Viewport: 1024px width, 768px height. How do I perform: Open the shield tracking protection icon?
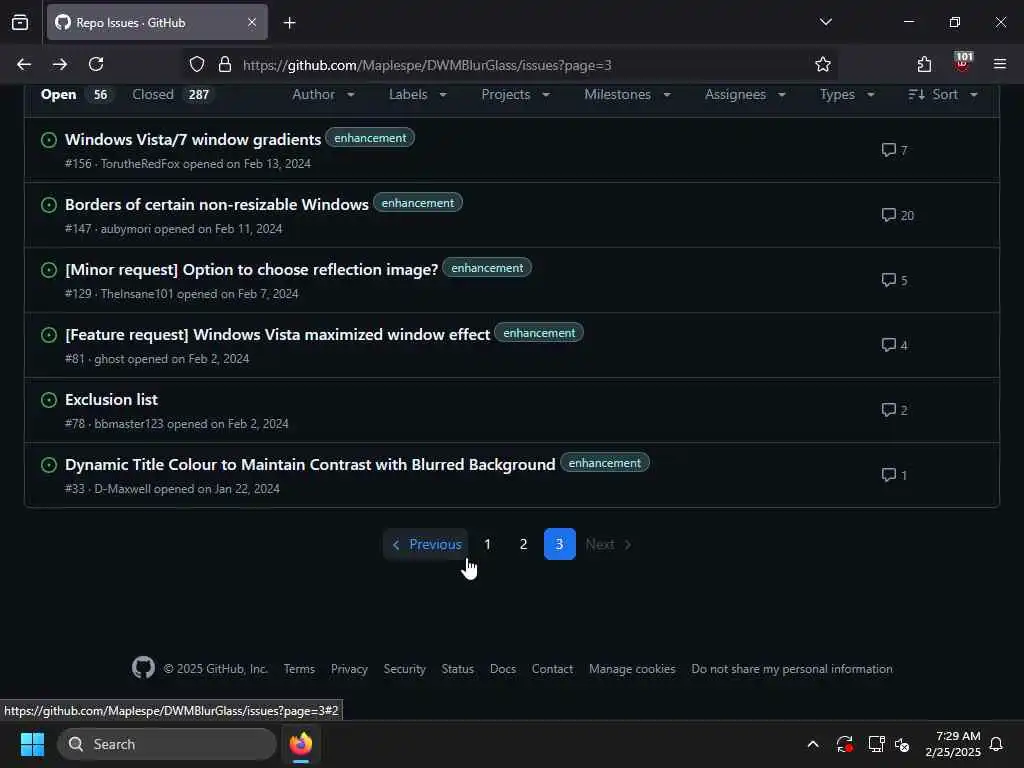tap(197, 64)
